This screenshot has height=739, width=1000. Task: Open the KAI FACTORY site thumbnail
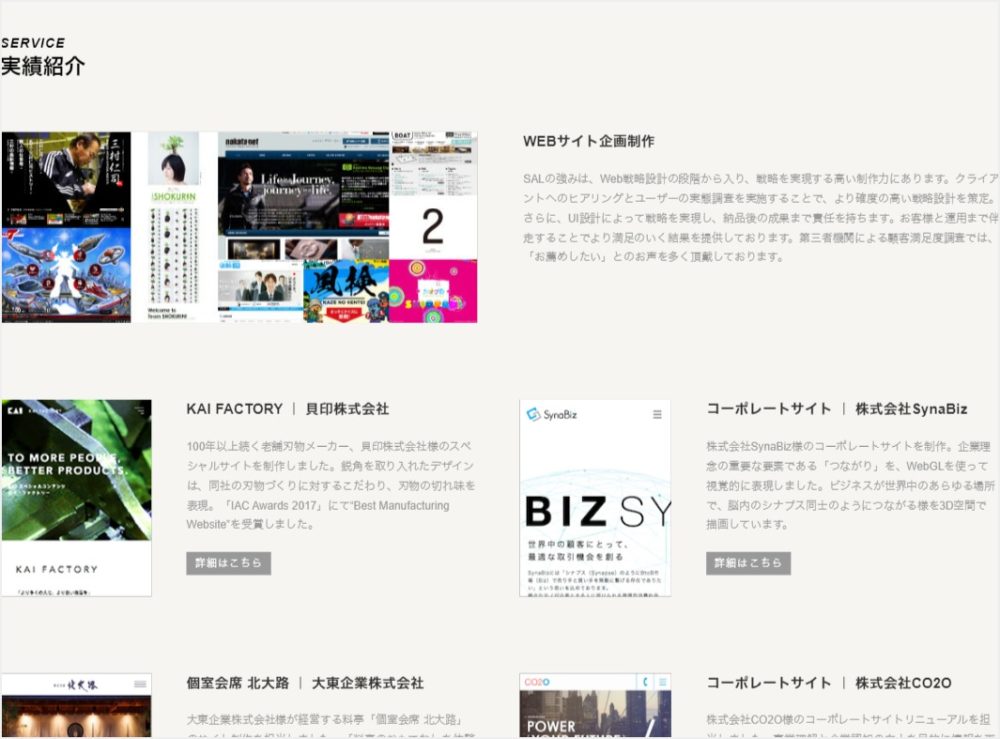(x=76, y=498)
